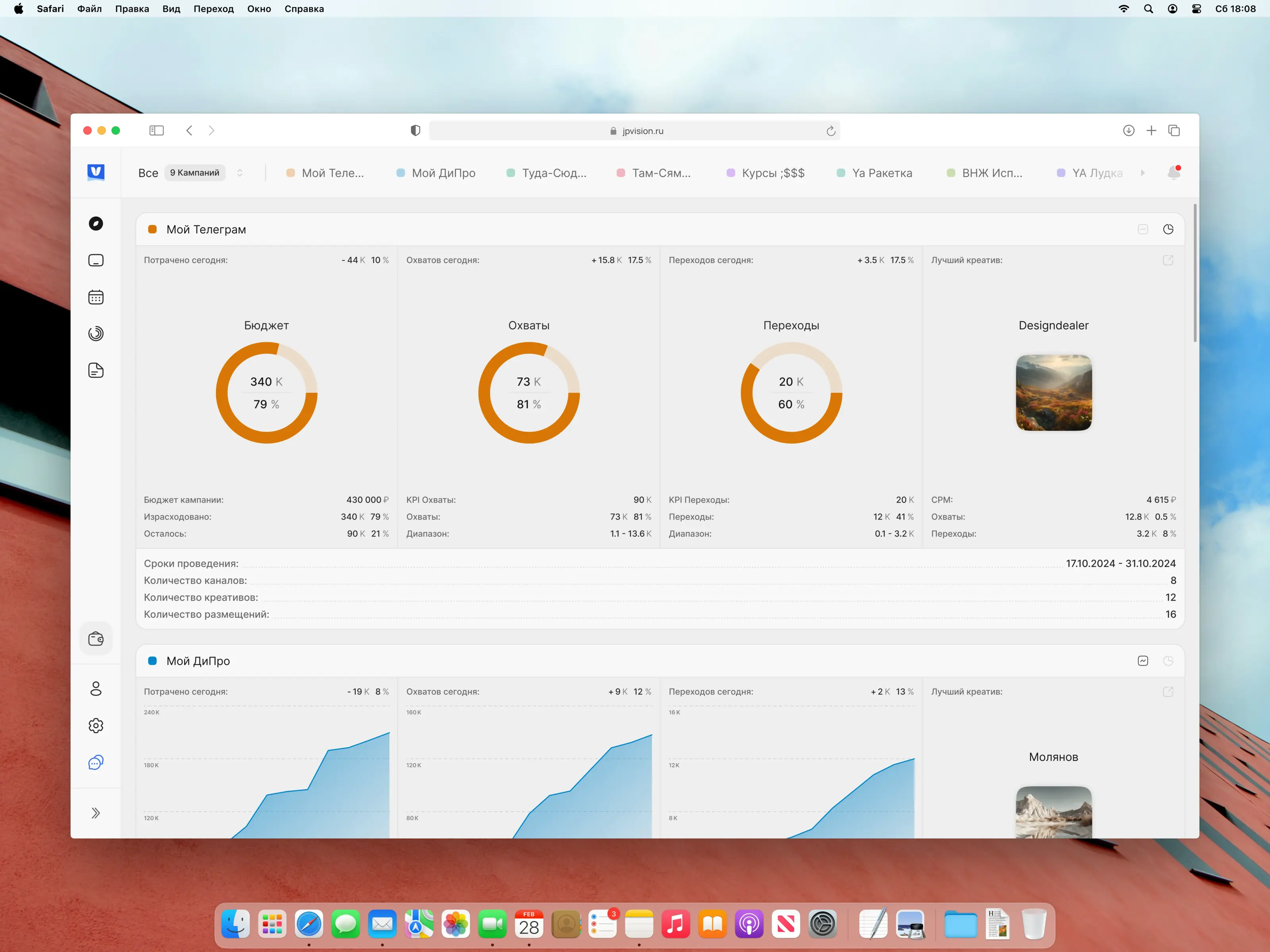
Task: Open the user profile icon in sidebar
Action: (96, 689)
